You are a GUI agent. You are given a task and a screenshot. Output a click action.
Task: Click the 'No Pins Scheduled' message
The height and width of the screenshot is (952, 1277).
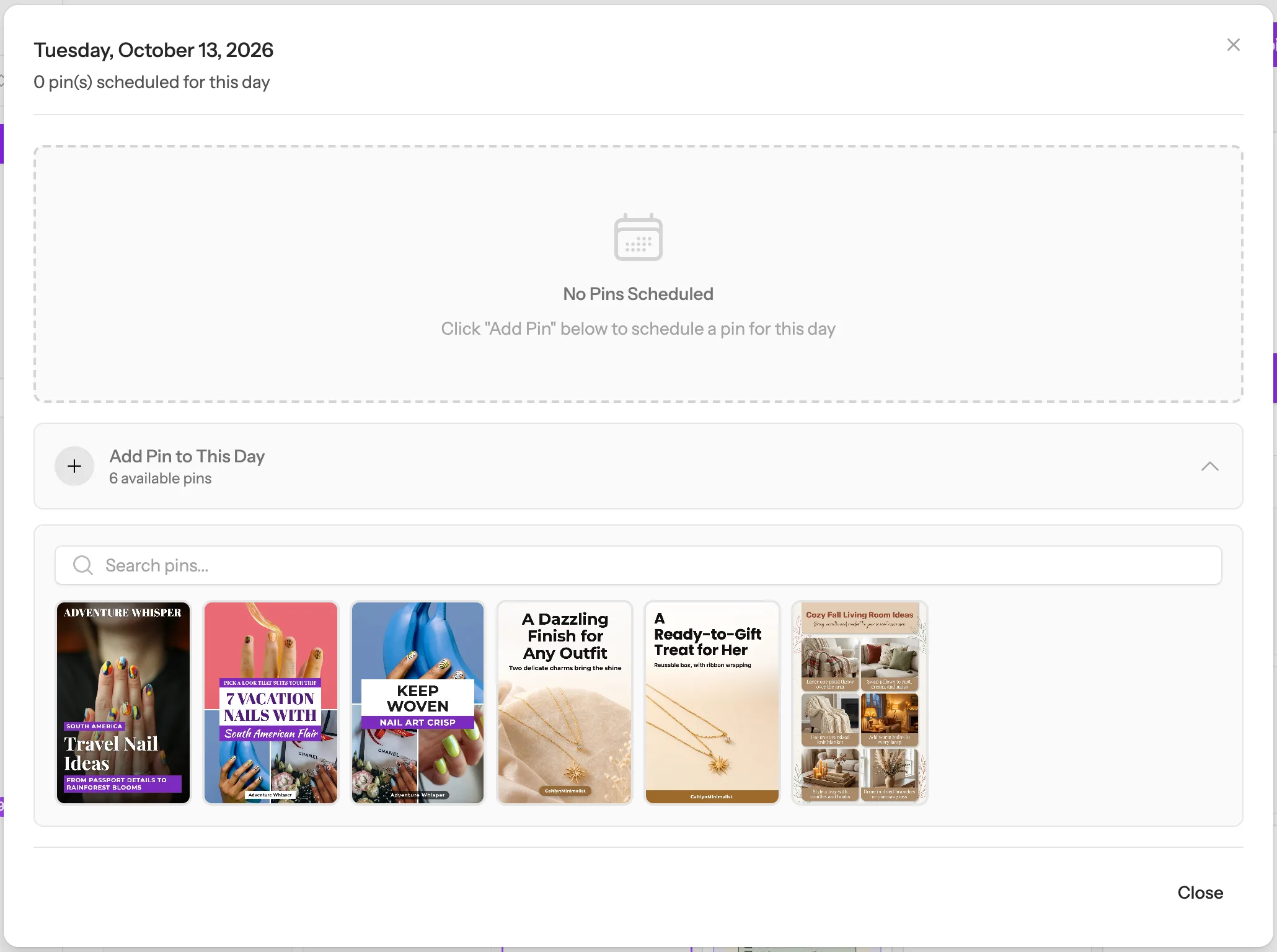pos(638,294)
